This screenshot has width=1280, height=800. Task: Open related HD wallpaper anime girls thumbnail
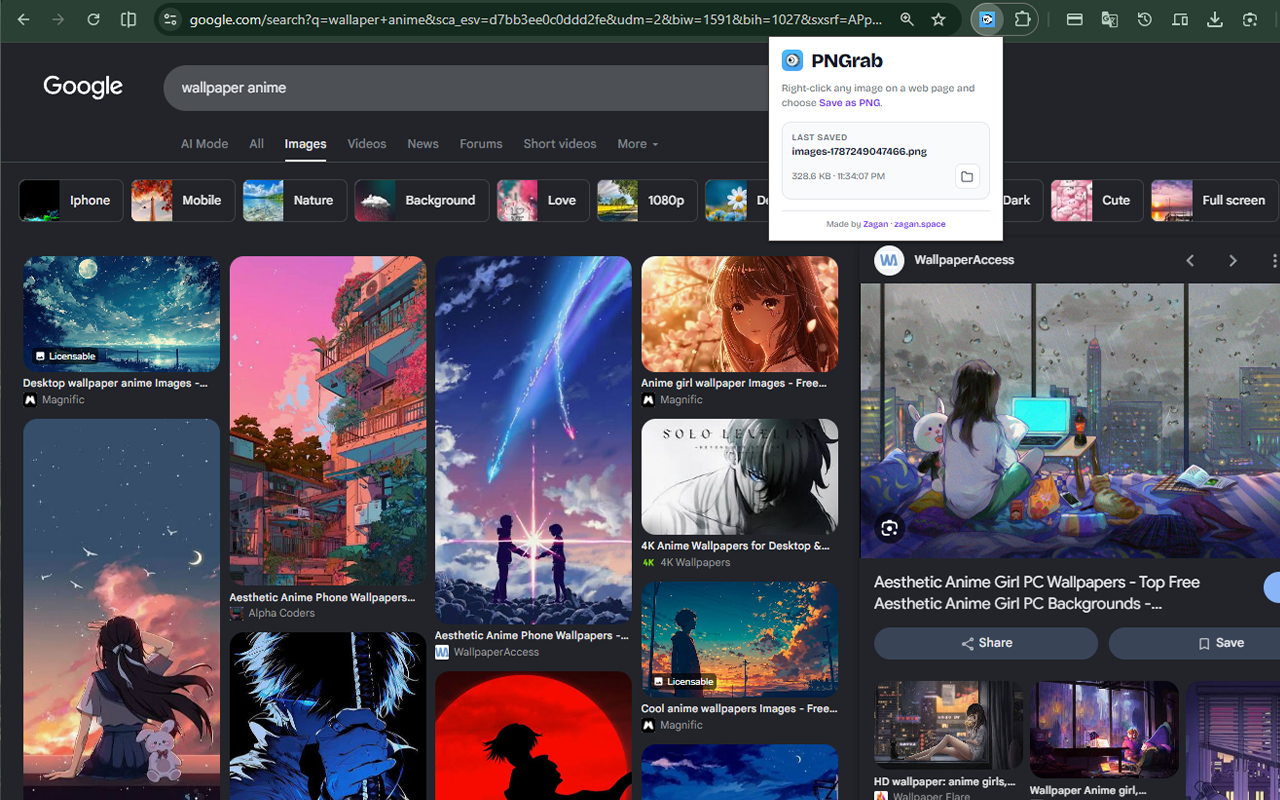point(948,726)
